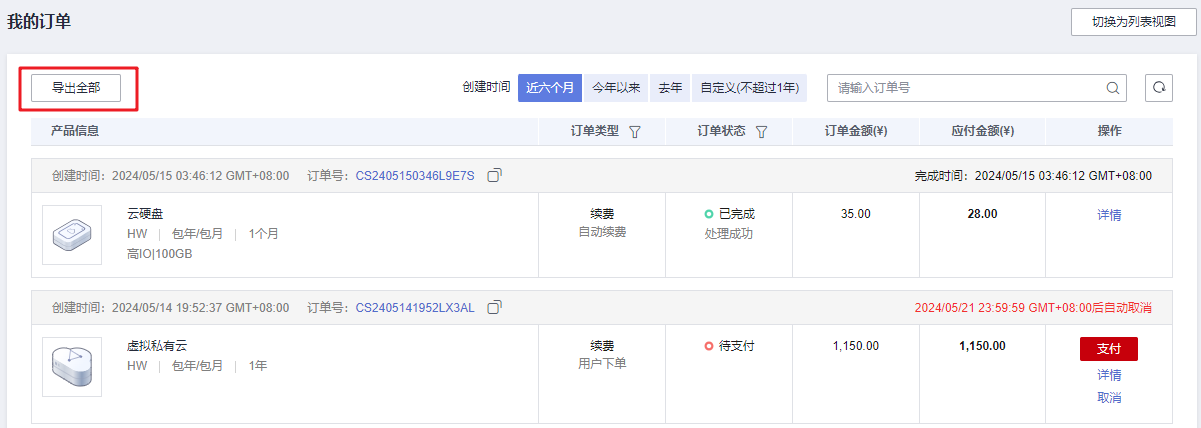Screen dimensions: 1201x428
Task: Click the 虚拟私有云 product name
Action: coord(157,346)
